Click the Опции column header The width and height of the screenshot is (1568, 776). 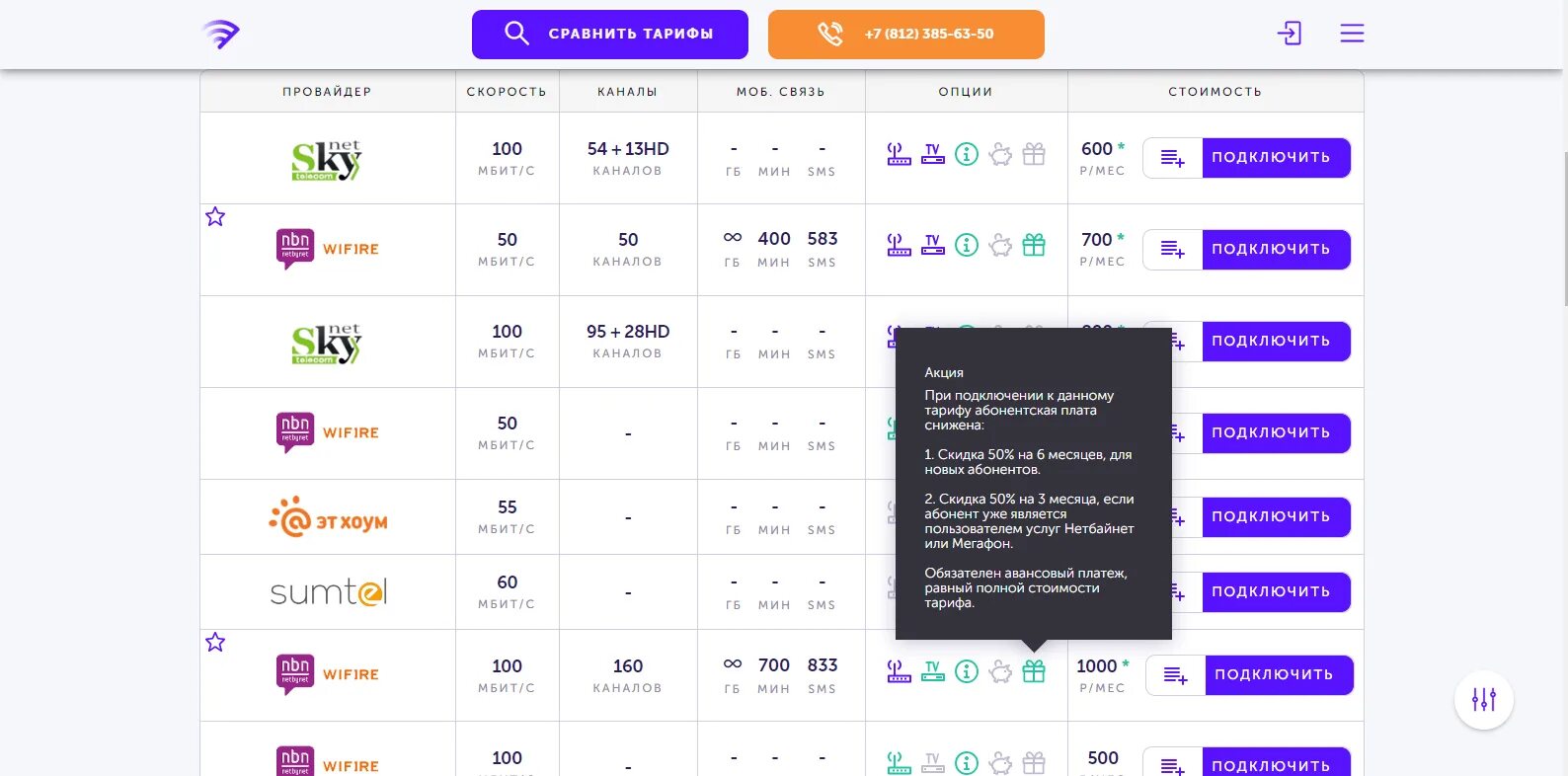[x=966, y=92]
